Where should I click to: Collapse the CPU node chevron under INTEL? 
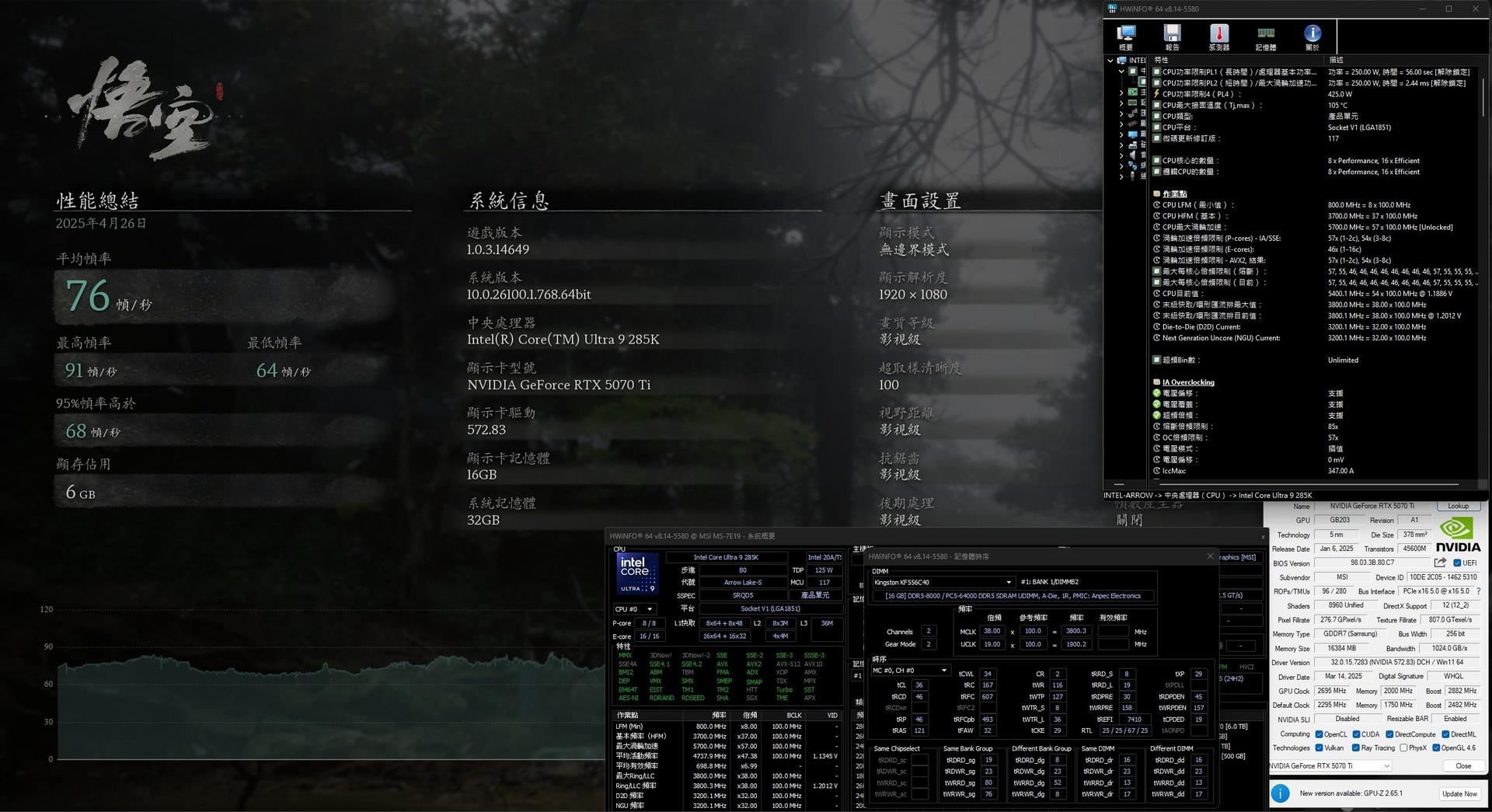(x=1121, y=71)
